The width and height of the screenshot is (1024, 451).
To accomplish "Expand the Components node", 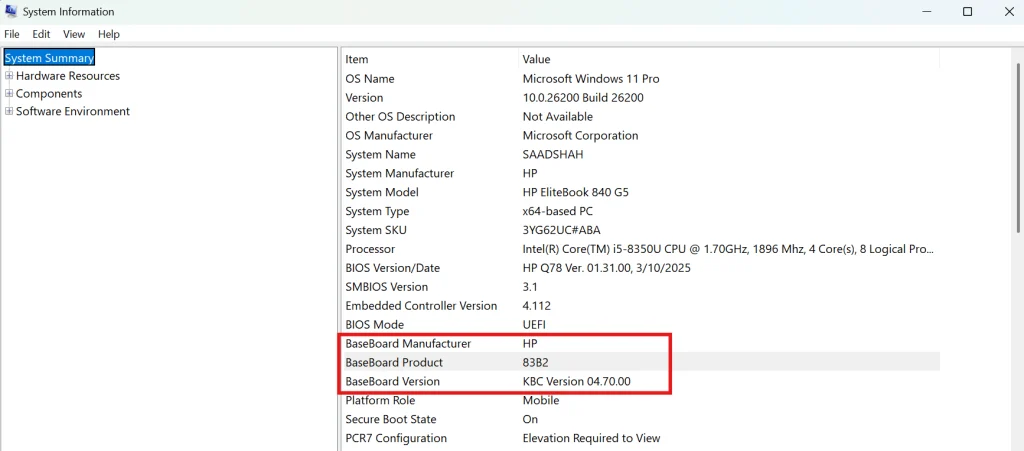I will click(x=9, y=93).
